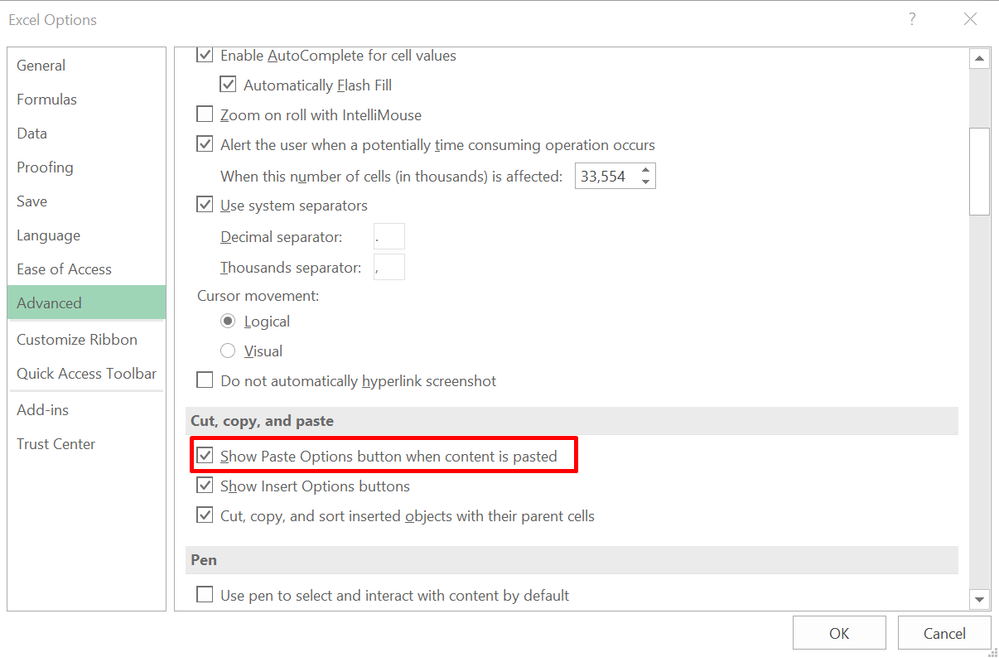
Task: Open the Customize Ribbon page
Action: coord(77,339)
